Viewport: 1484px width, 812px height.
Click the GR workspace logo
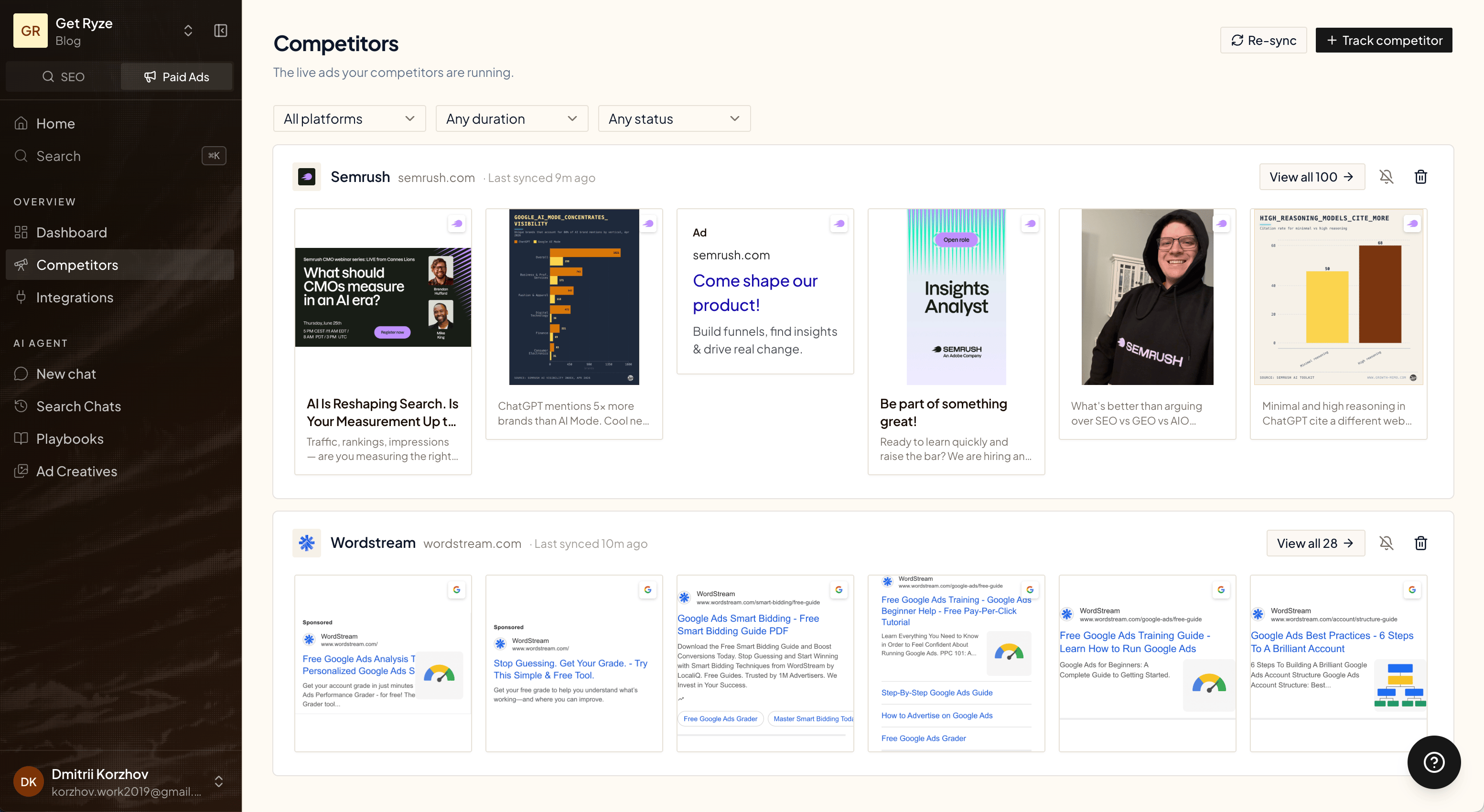(x=31, y=31)
